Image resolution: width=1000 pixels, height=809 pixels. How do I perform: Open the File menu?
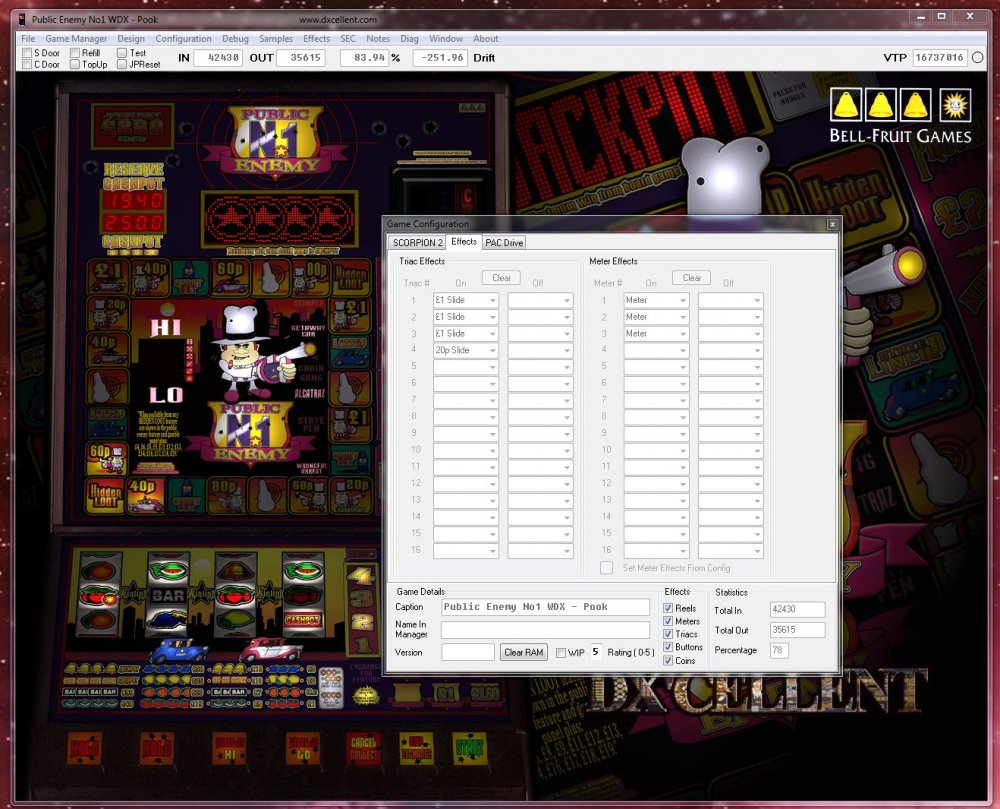click(28, 38)
